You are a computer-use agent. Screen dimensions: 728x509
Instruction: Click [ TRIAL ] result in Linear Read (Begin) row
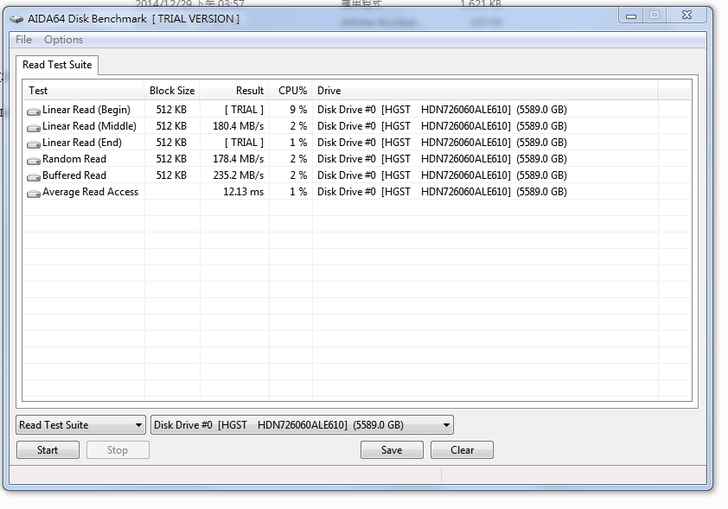[244, 110]
